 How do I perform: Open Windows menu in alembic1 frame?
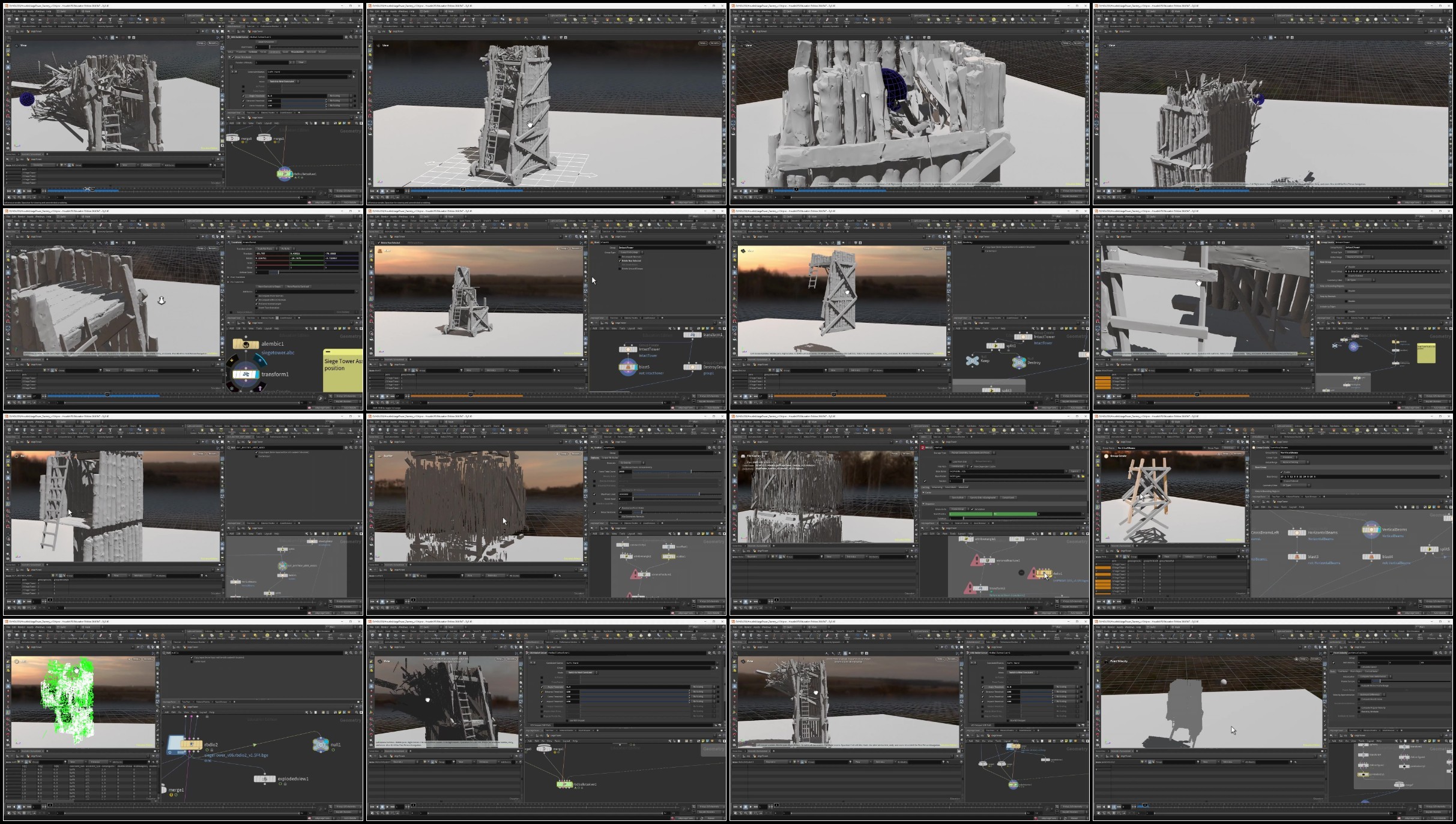[40, 217]
